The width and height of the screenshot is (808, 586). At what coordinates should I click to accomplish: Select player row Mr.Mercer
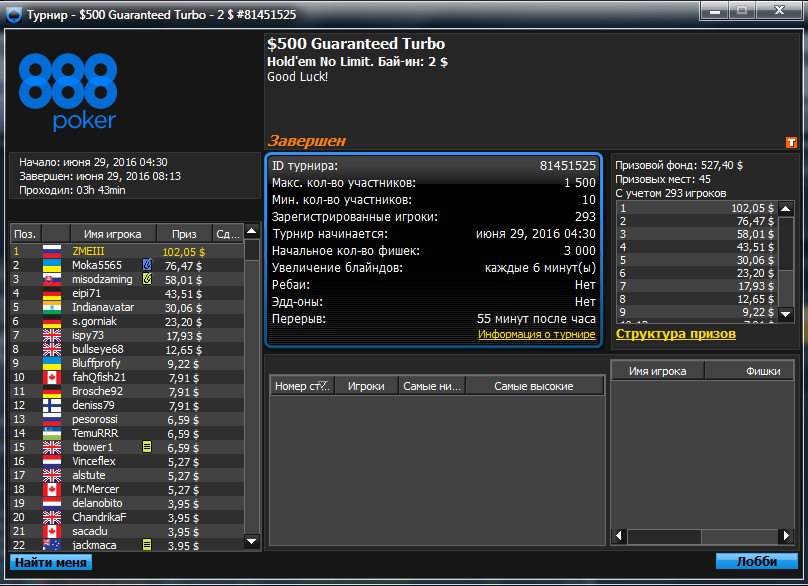click(x=127, y=489)
